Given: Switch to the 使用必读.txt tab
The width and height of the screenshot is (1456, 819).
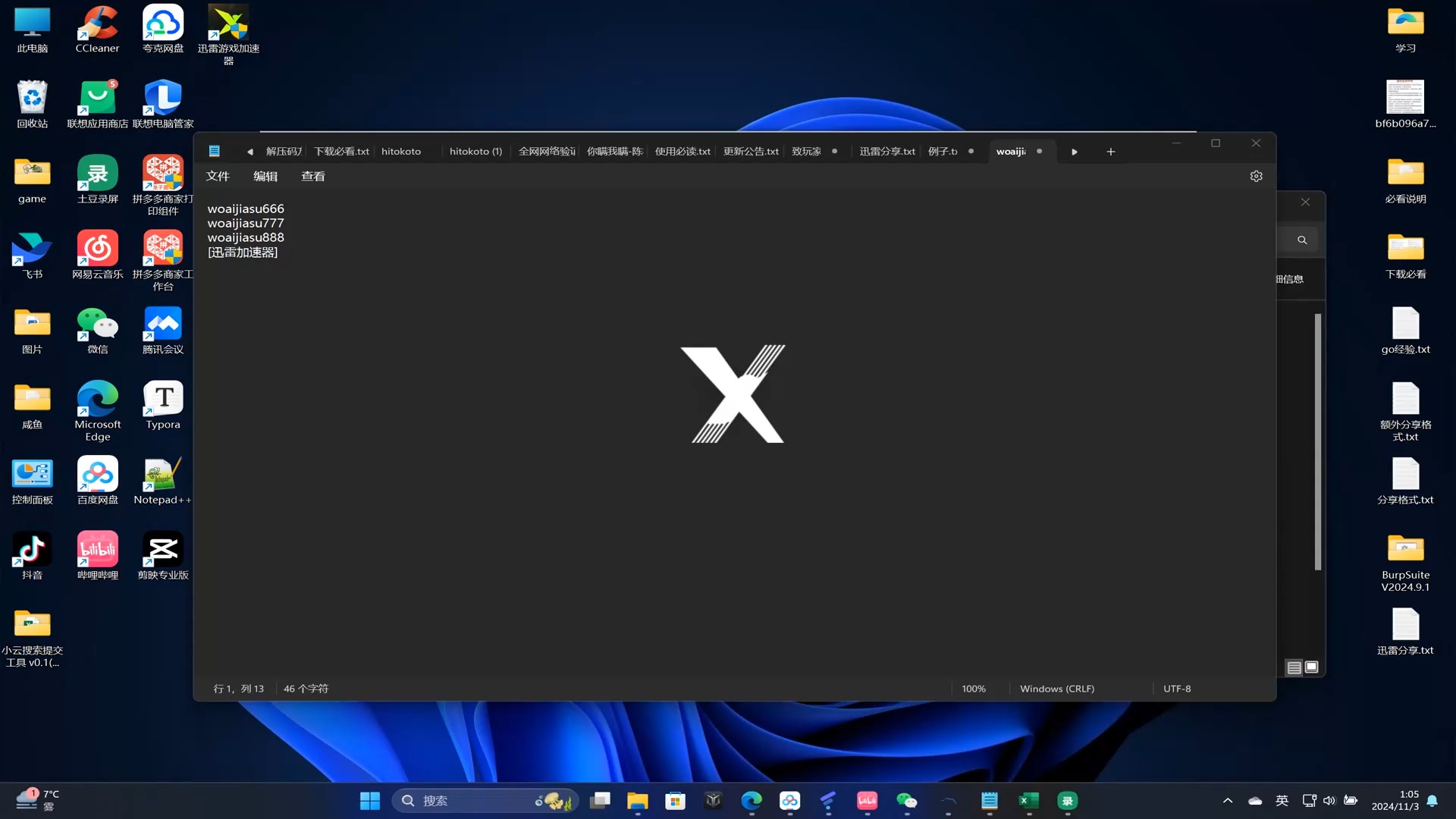Looking at the screenshot, I should pos(682,152).
